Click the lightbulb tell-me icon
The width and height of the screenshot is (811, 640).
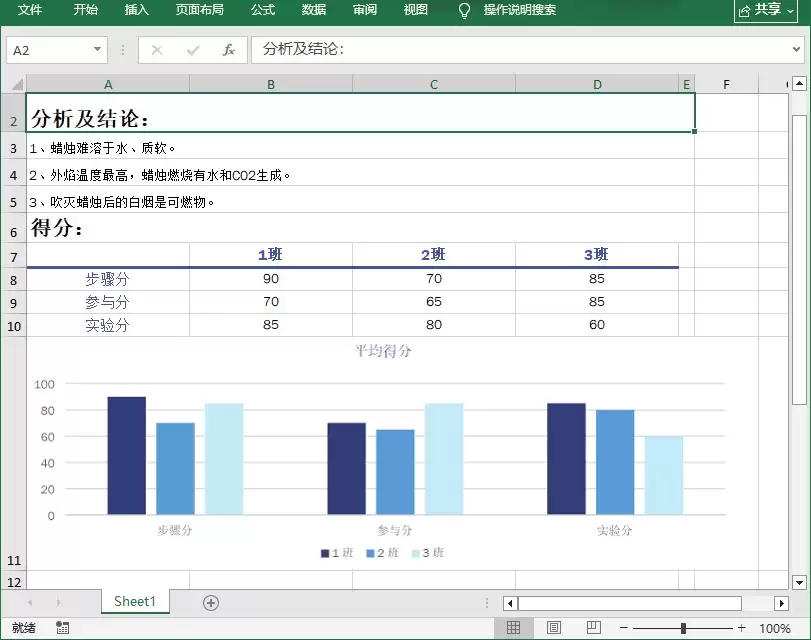[464, 10]
